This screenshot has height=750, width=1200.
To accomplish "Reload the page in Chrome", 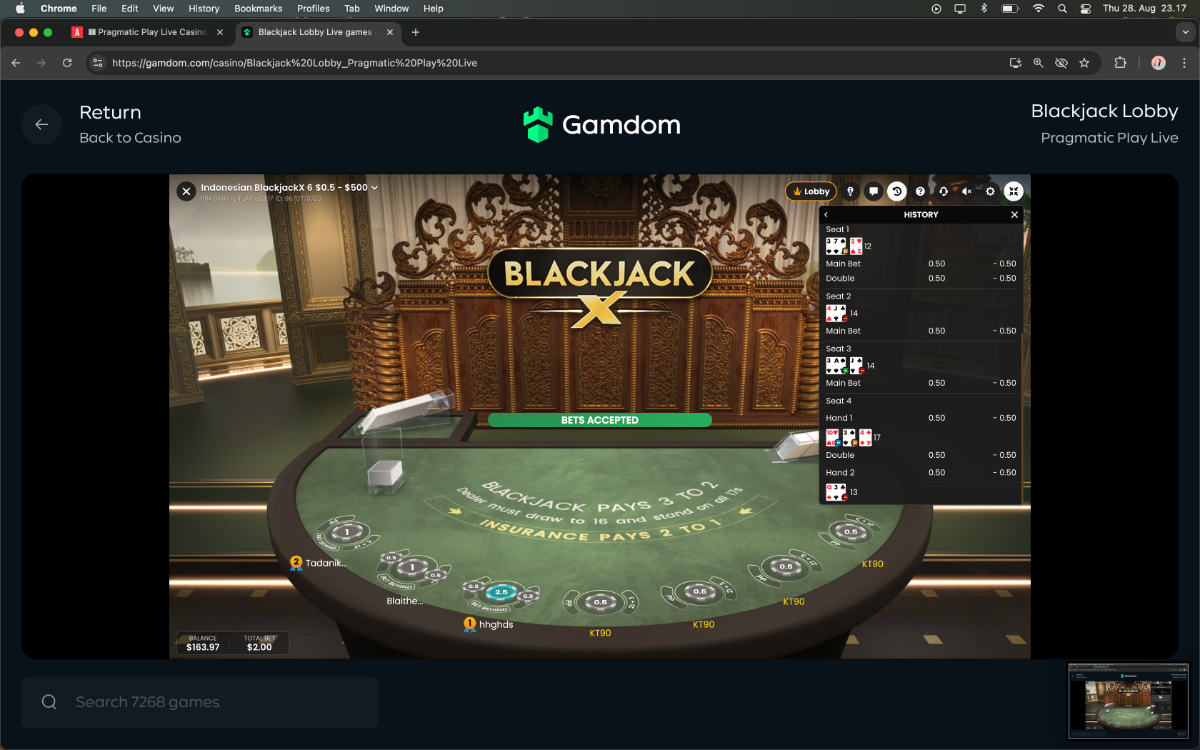I will click(67, 62).
